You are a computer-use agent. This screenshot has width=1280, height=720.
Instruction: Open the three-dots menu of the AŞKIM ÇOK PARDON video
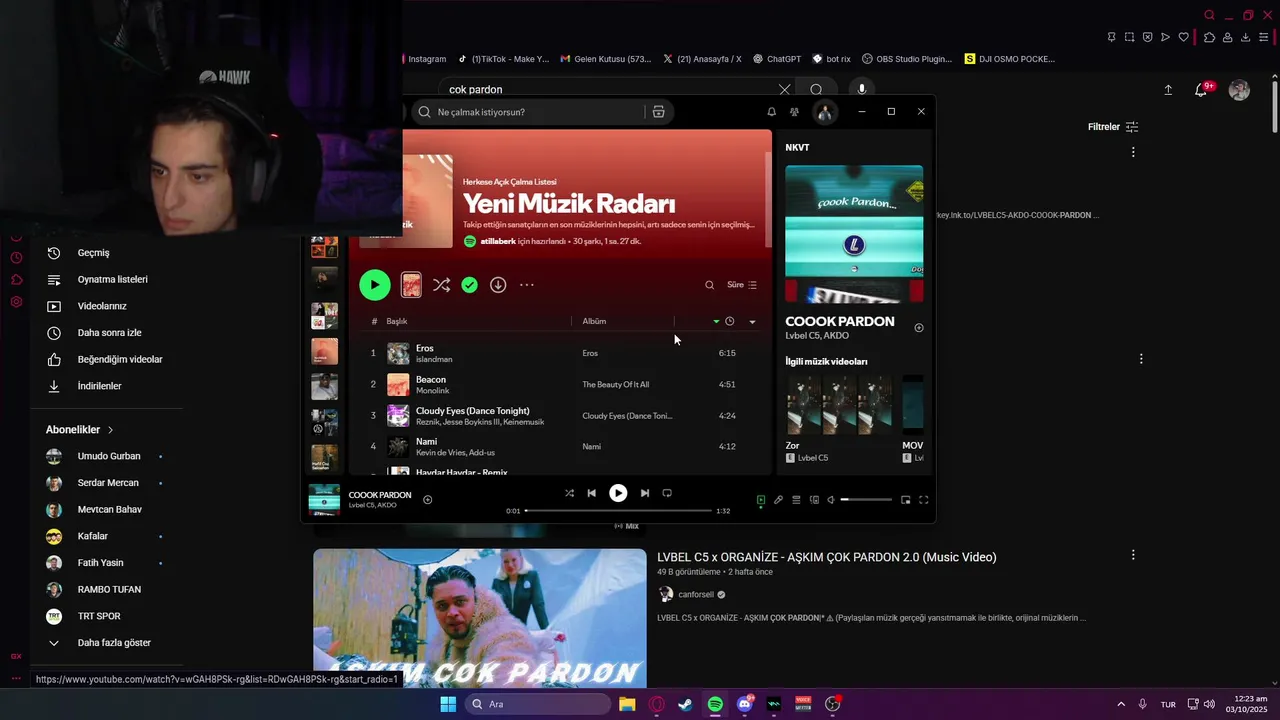point(1133,555)
